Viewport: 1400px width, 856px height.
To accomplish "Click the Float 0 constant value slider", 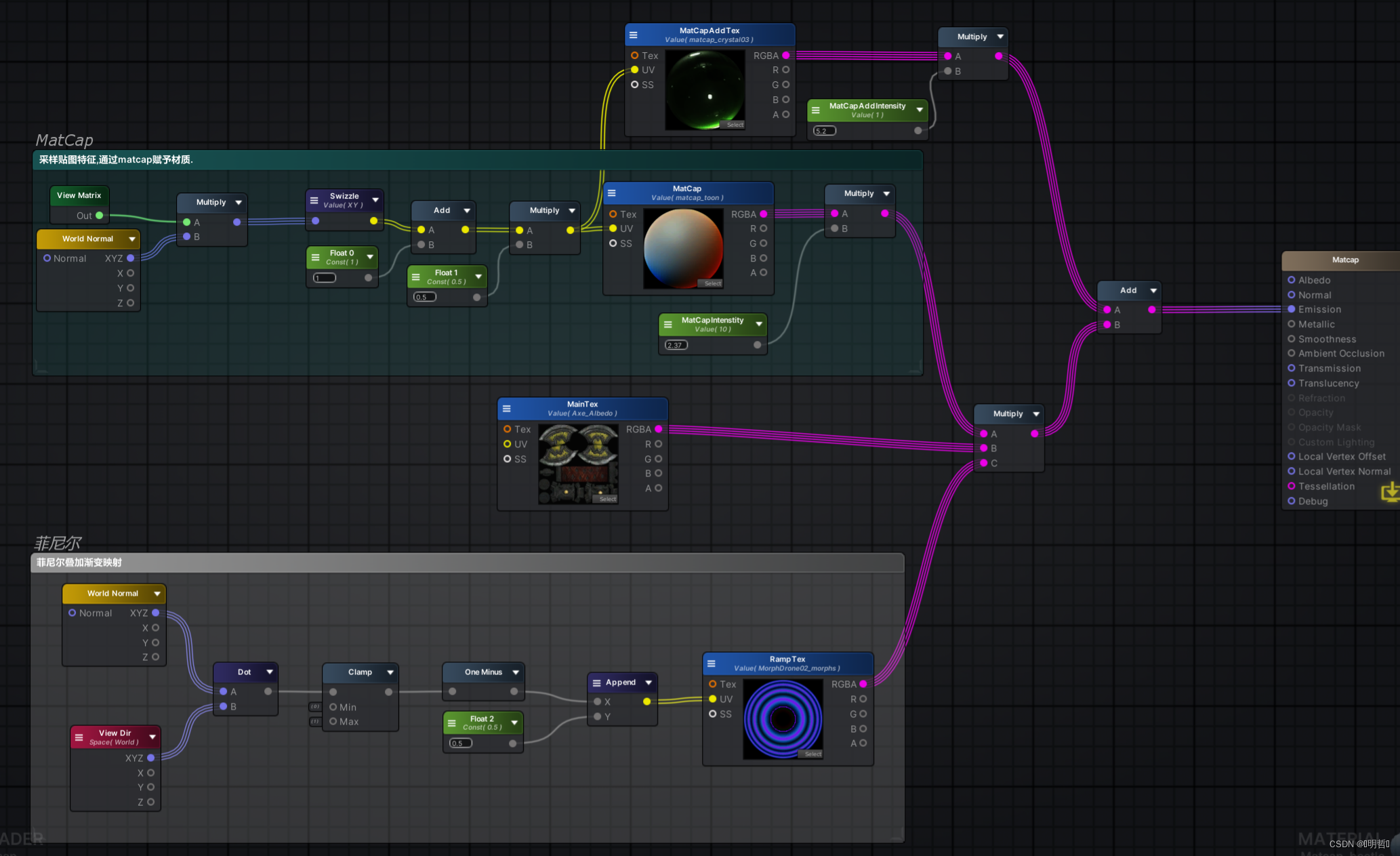I will (x=323, y=277).
